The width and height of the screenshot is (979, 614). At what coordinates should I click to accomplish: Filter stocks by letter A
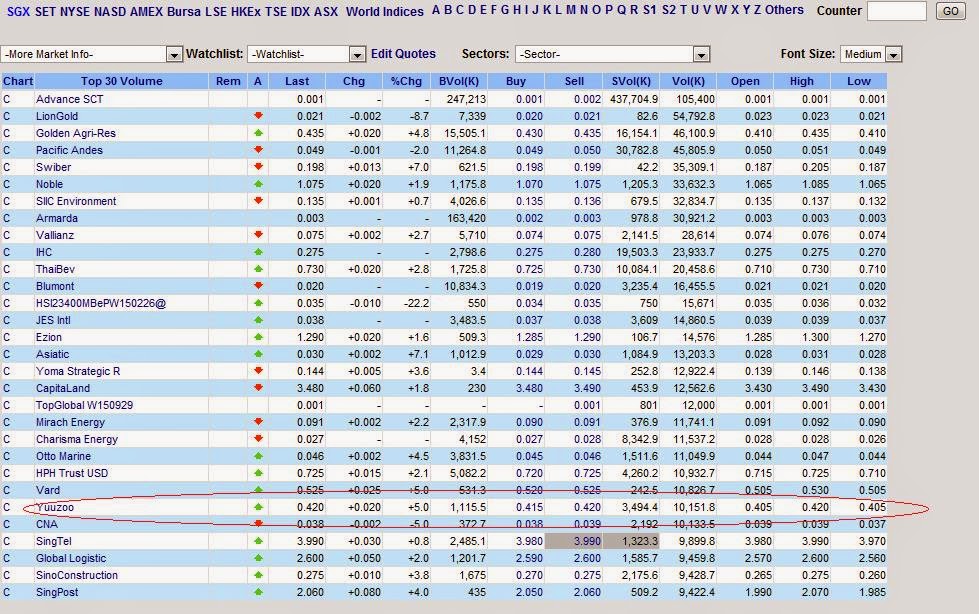[436, 10]
